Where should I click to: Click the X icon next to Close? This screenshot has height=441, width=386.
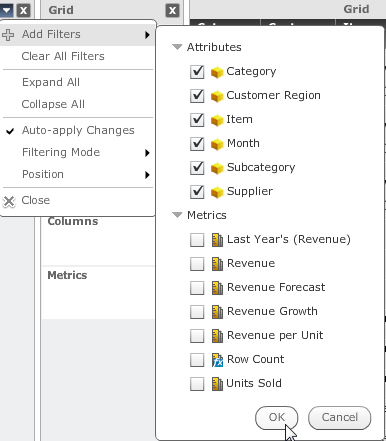[x=9, y=201]
